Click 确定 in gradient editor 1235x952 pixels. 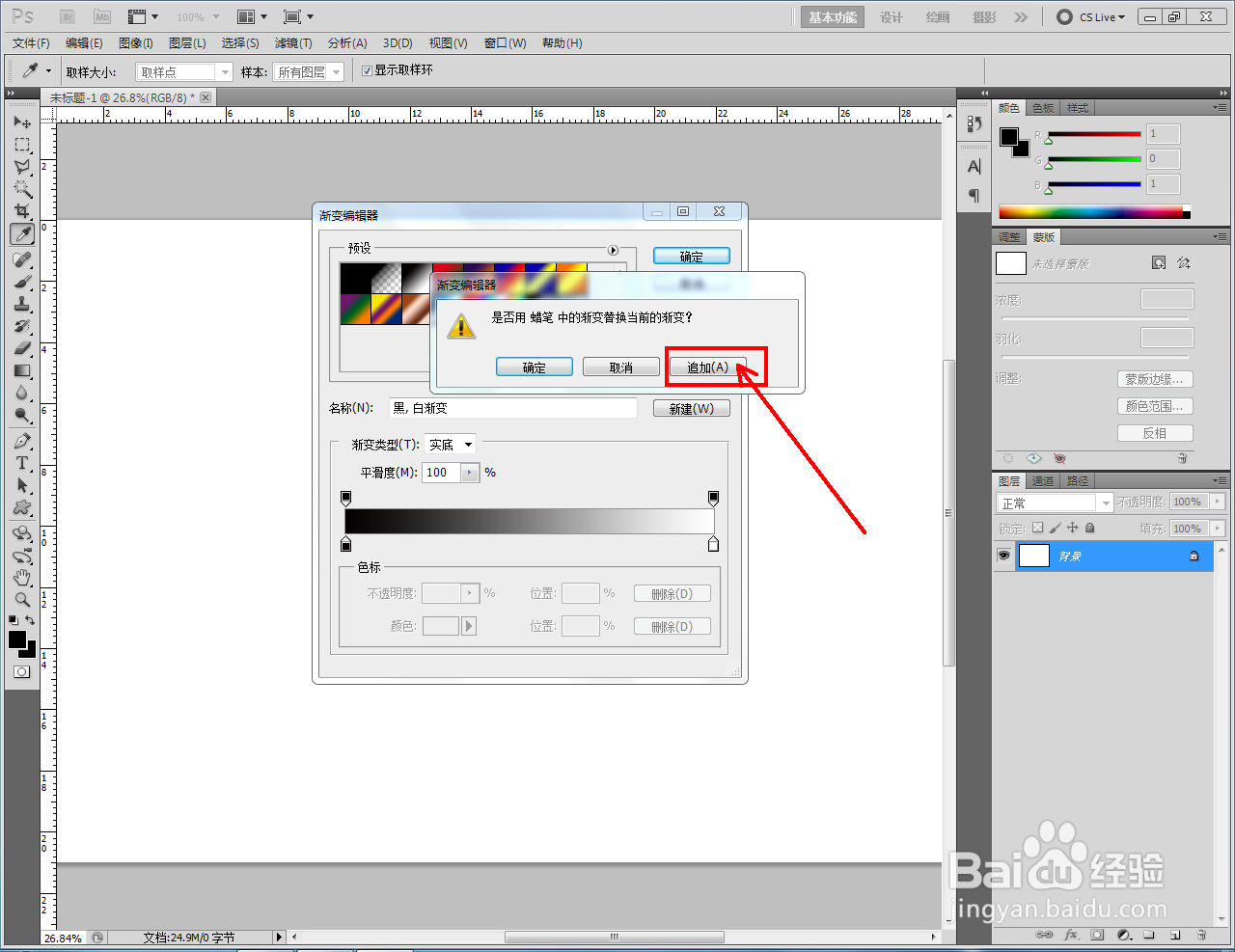click(692, 257)
